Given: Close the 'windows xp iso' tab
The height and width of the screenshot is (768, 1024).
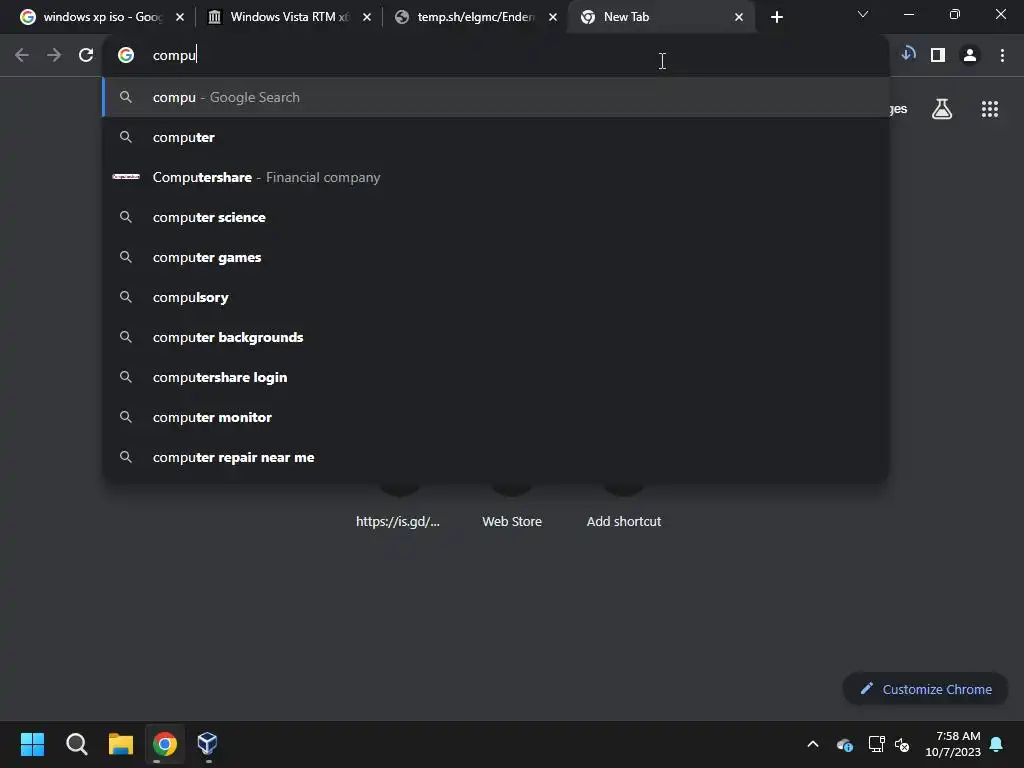Looking at the screenshot, I should (180, 17).
